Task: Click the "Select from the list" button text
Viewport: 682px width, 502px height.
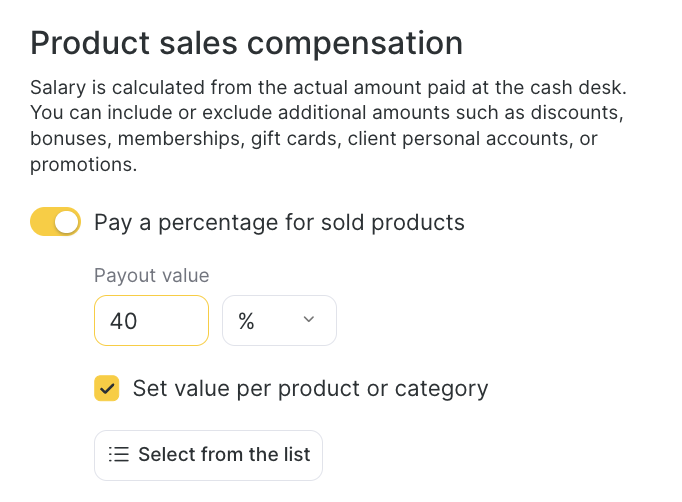Action: (224, 455)
